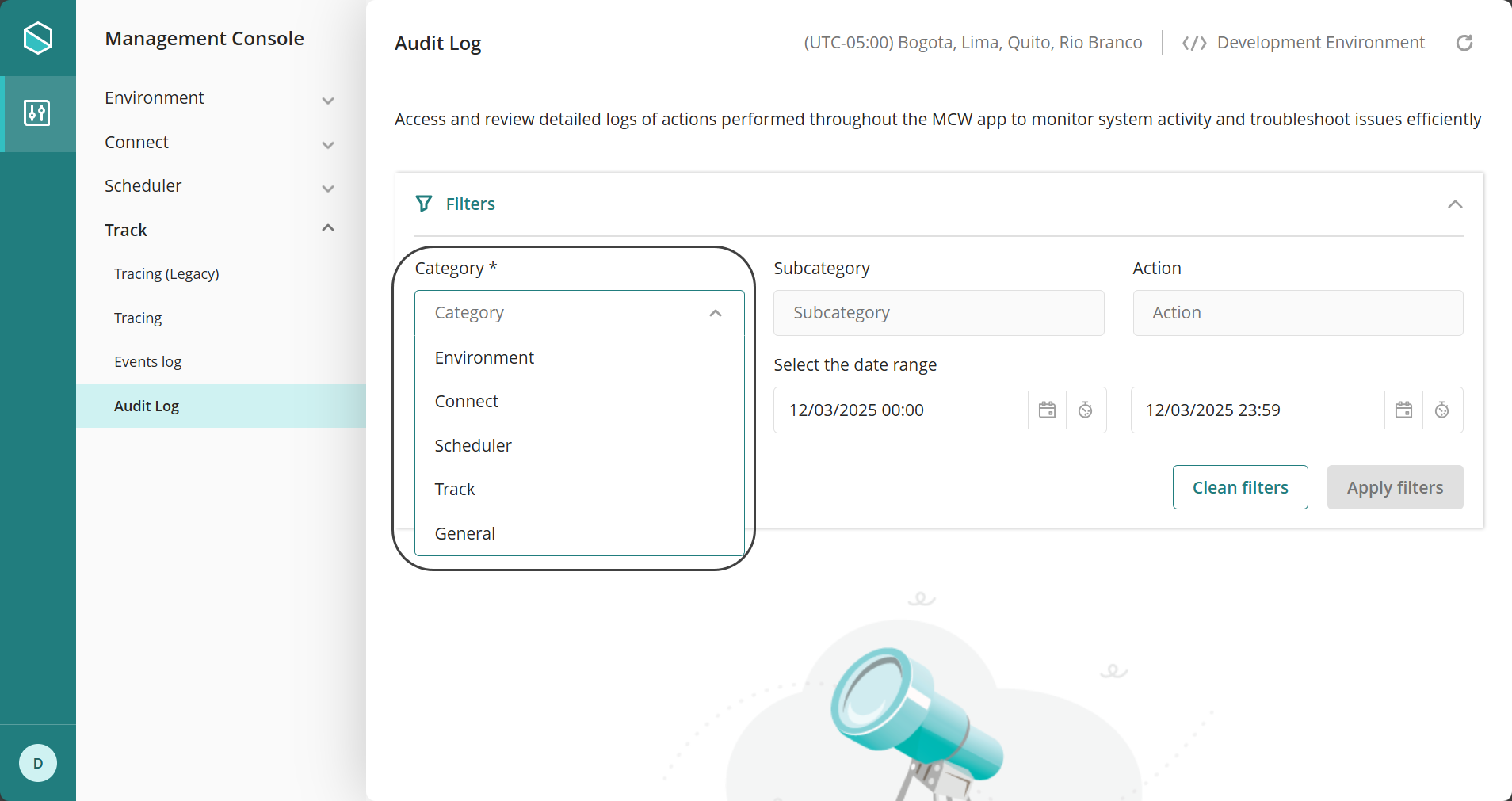Screen dimensions: 1512x801
Task: Click the refresh icon in header
Action: 1464,43
